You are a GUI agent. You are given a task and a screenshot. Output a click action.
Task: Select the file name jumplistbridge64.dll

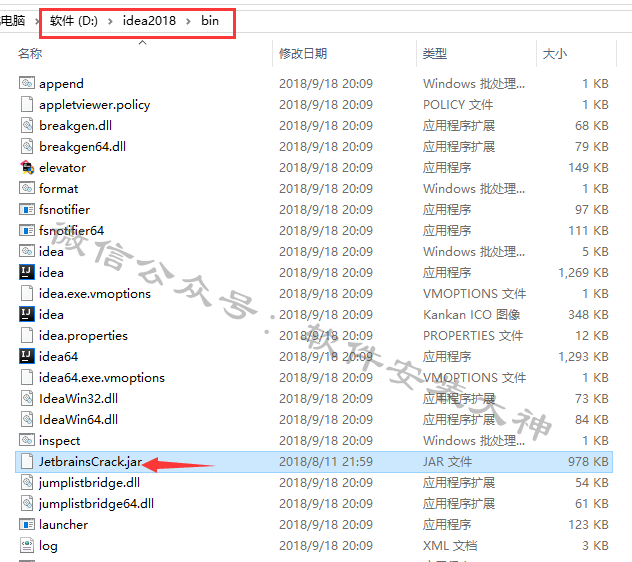[96, 503]
